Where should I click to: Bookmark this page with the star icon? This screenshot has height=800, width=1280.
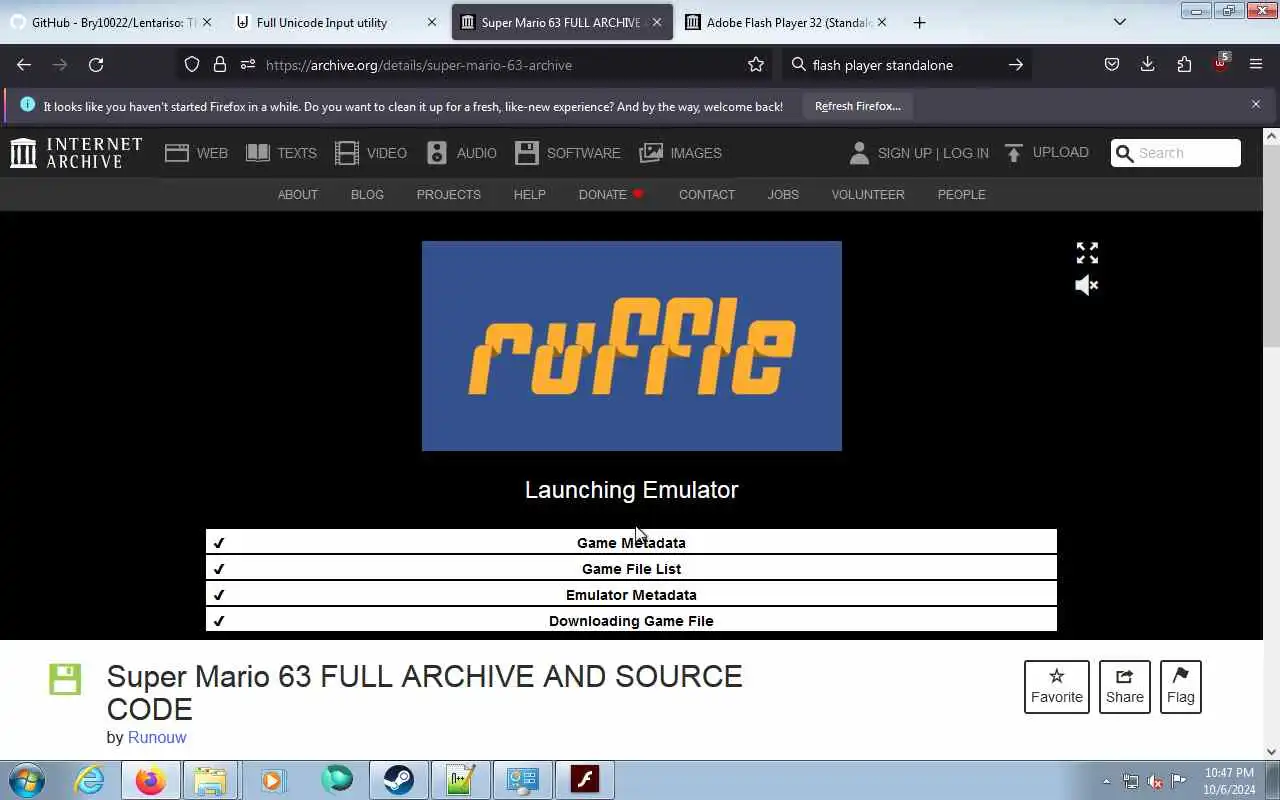coord(756,65)
